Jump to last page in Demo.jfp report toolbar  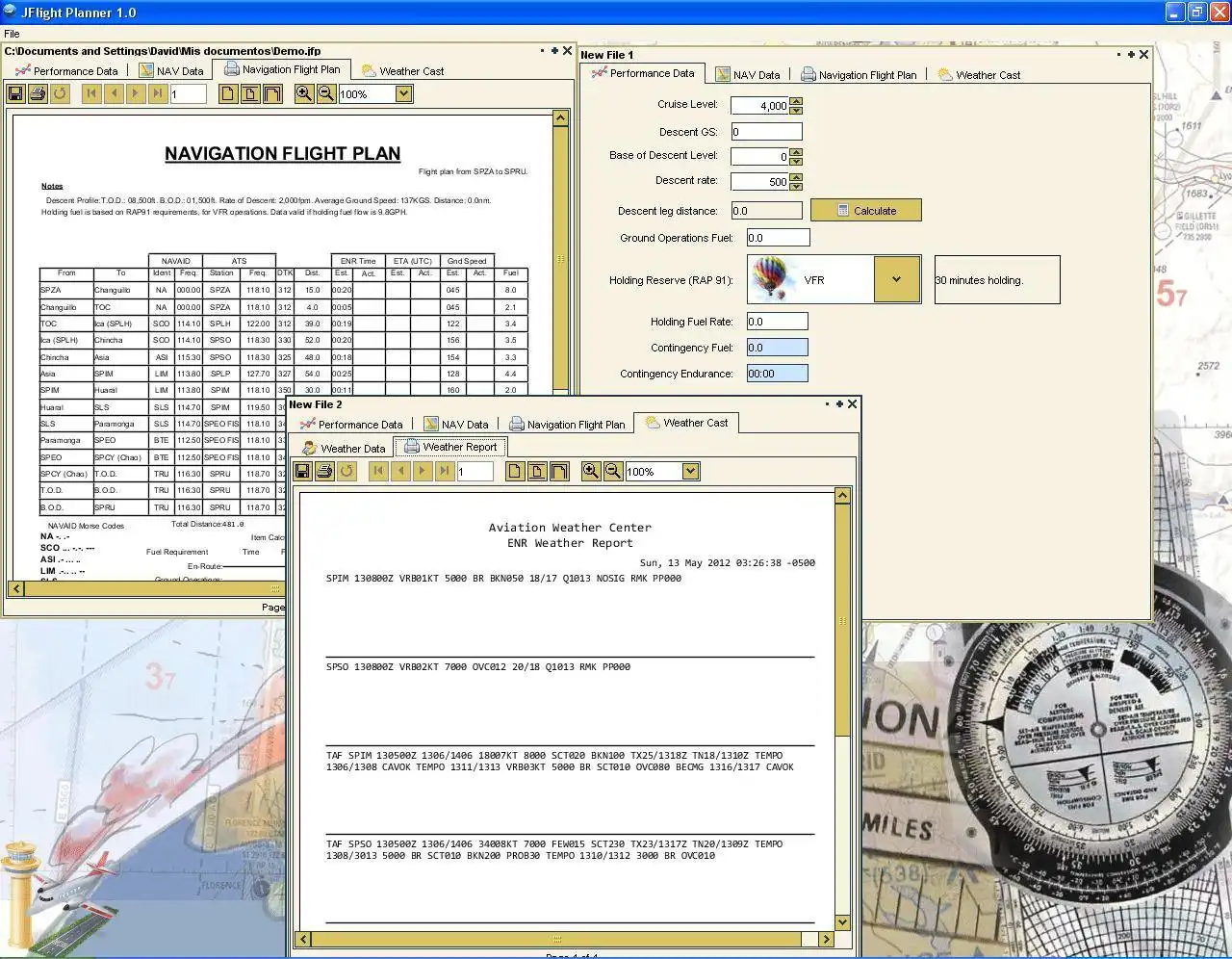(x=158, y=93)
